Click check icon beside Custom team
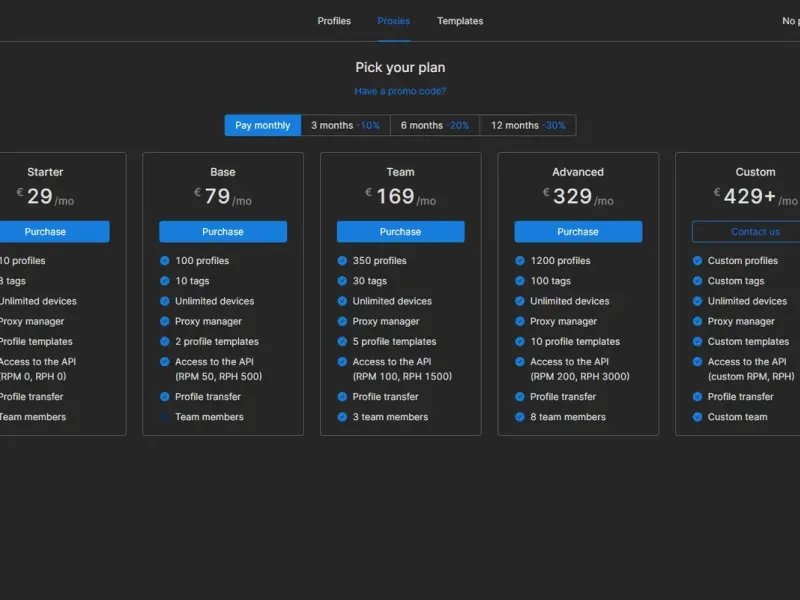This screenshot has height=600, width=800. 697,417
